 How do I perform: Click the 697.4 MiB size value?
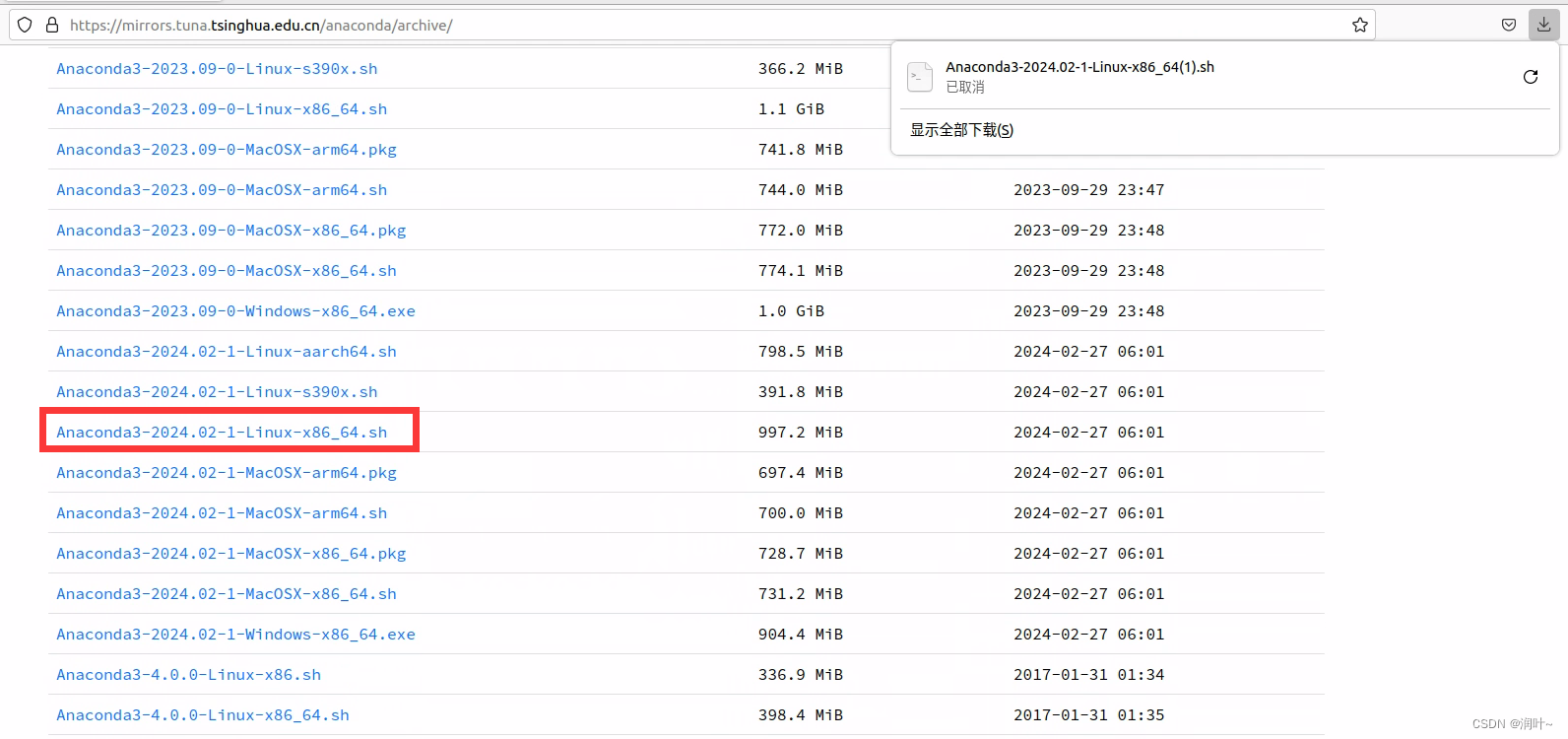coord(801,473)
